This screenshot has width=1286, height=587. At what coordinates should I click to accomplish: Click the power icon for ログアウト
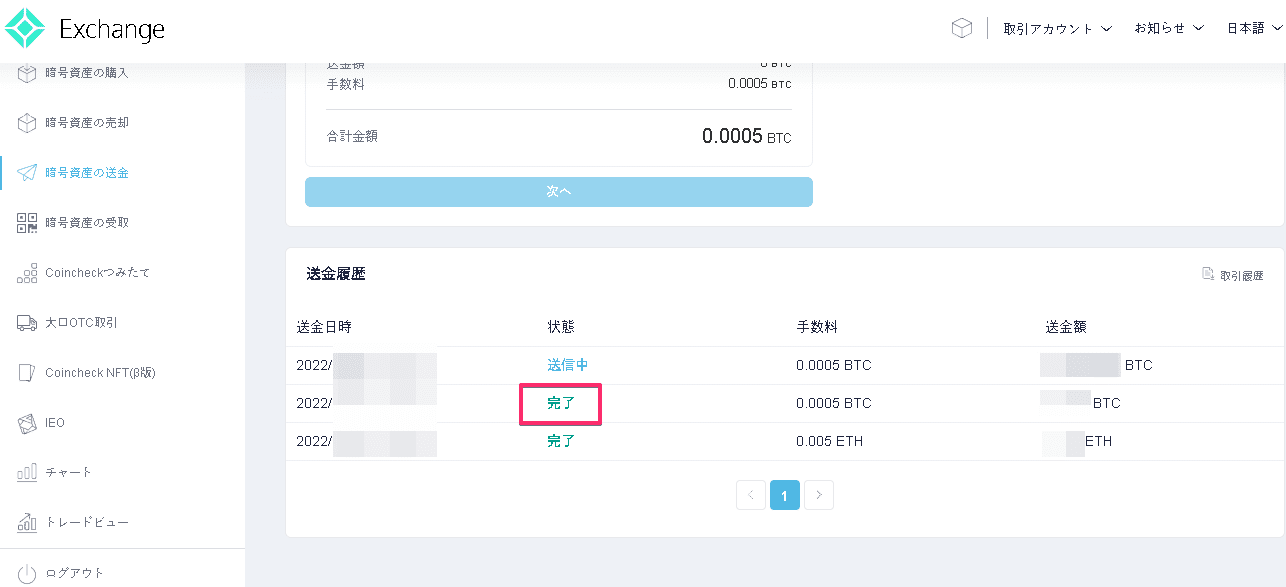(27, 573)
